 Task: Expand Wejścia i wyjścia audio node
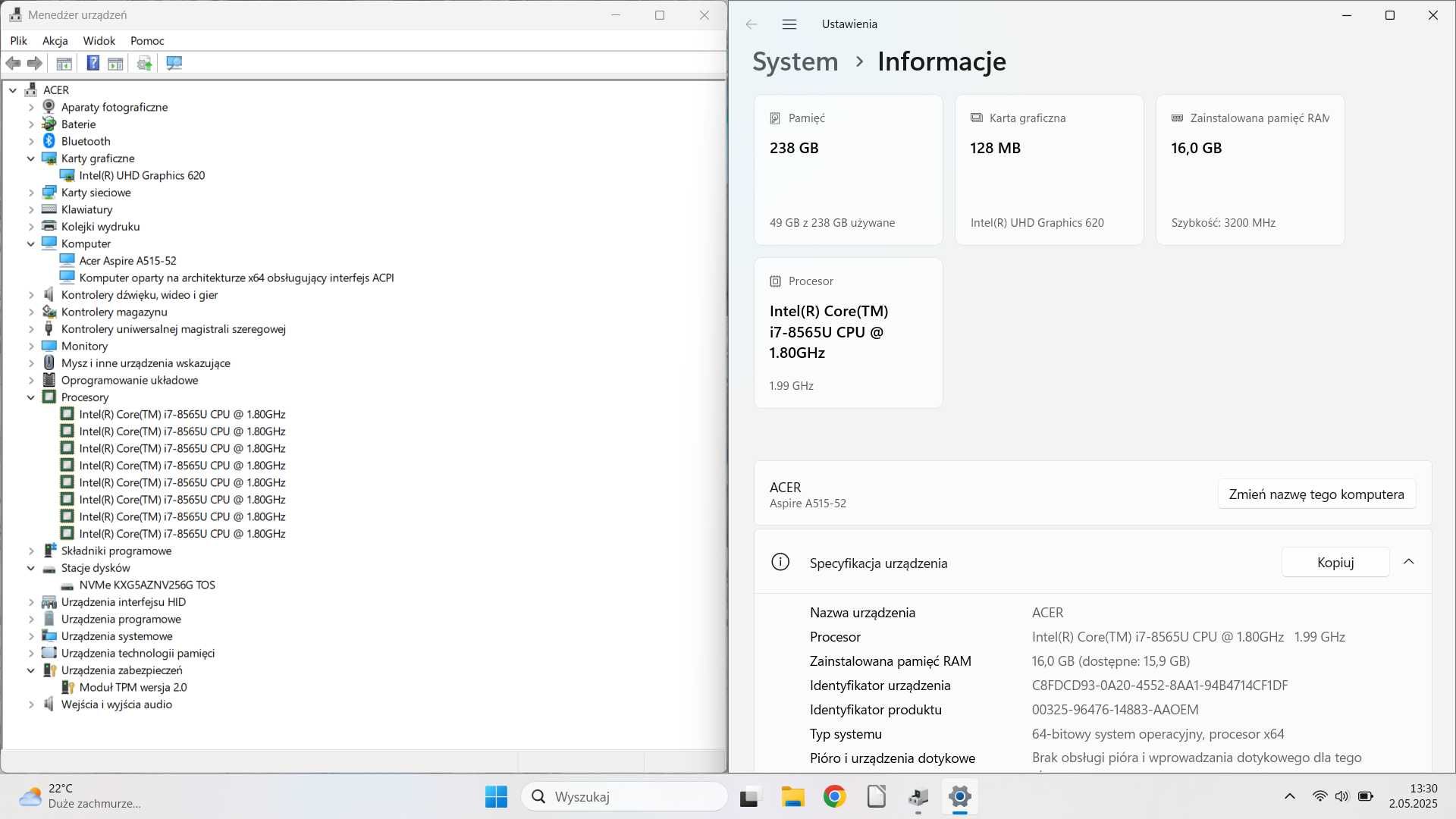[x=31, y=704]
